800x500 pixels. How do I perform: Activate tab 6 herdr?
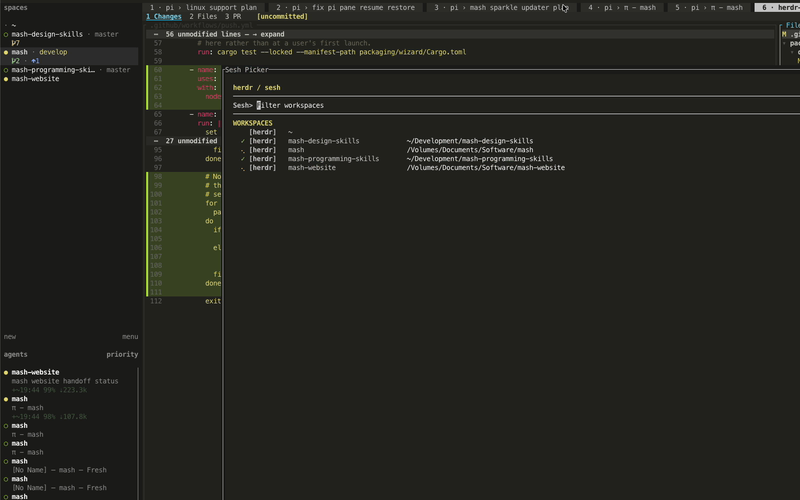[778, 7]
